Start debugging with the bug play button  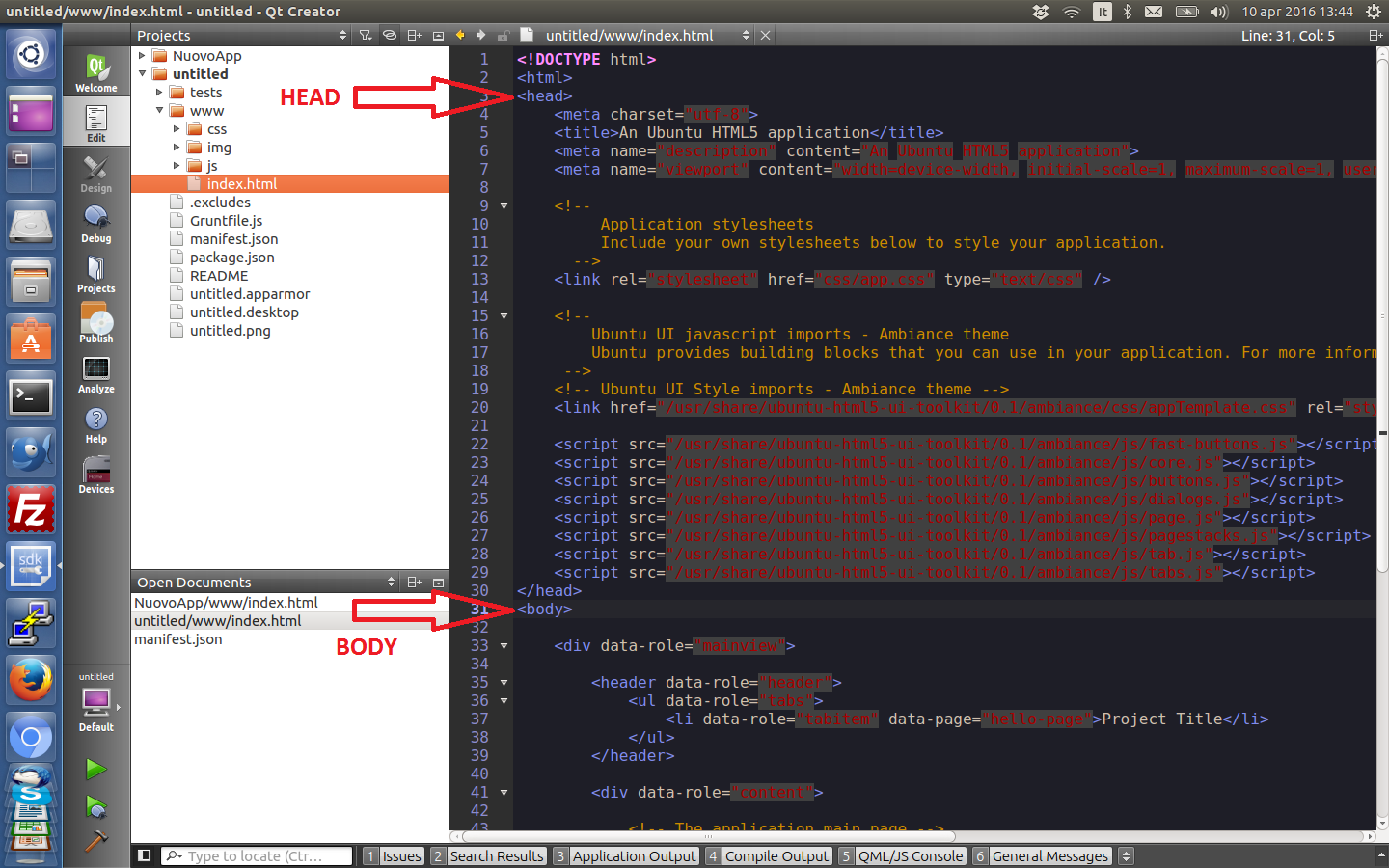tap(95, 805)
